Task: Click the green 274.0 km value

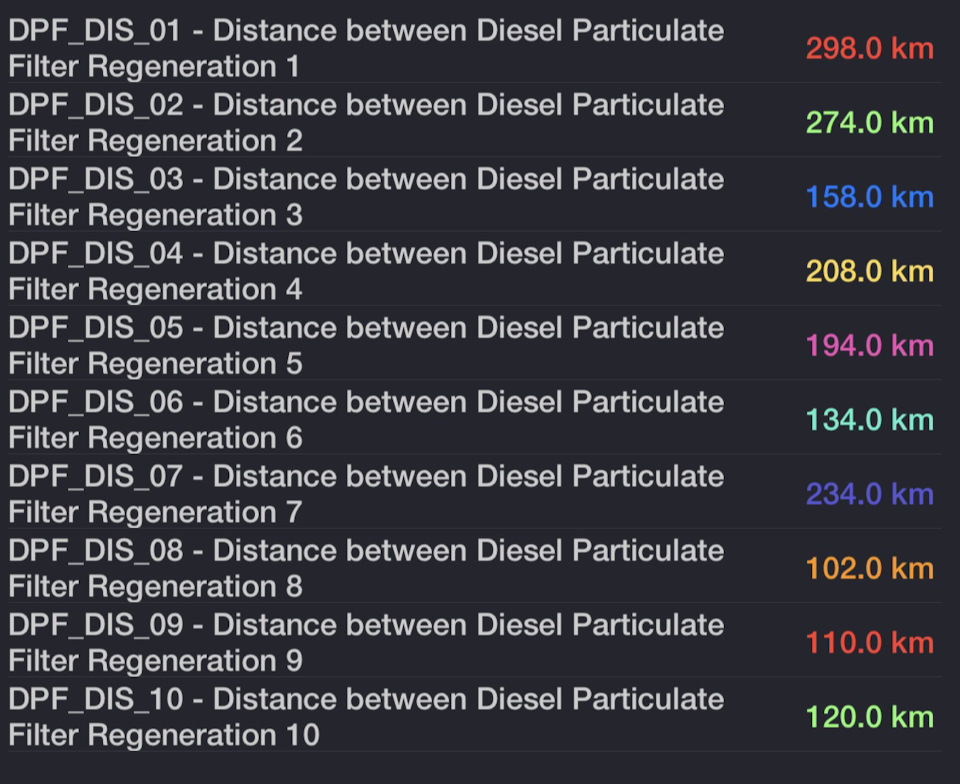Action: 869,123
